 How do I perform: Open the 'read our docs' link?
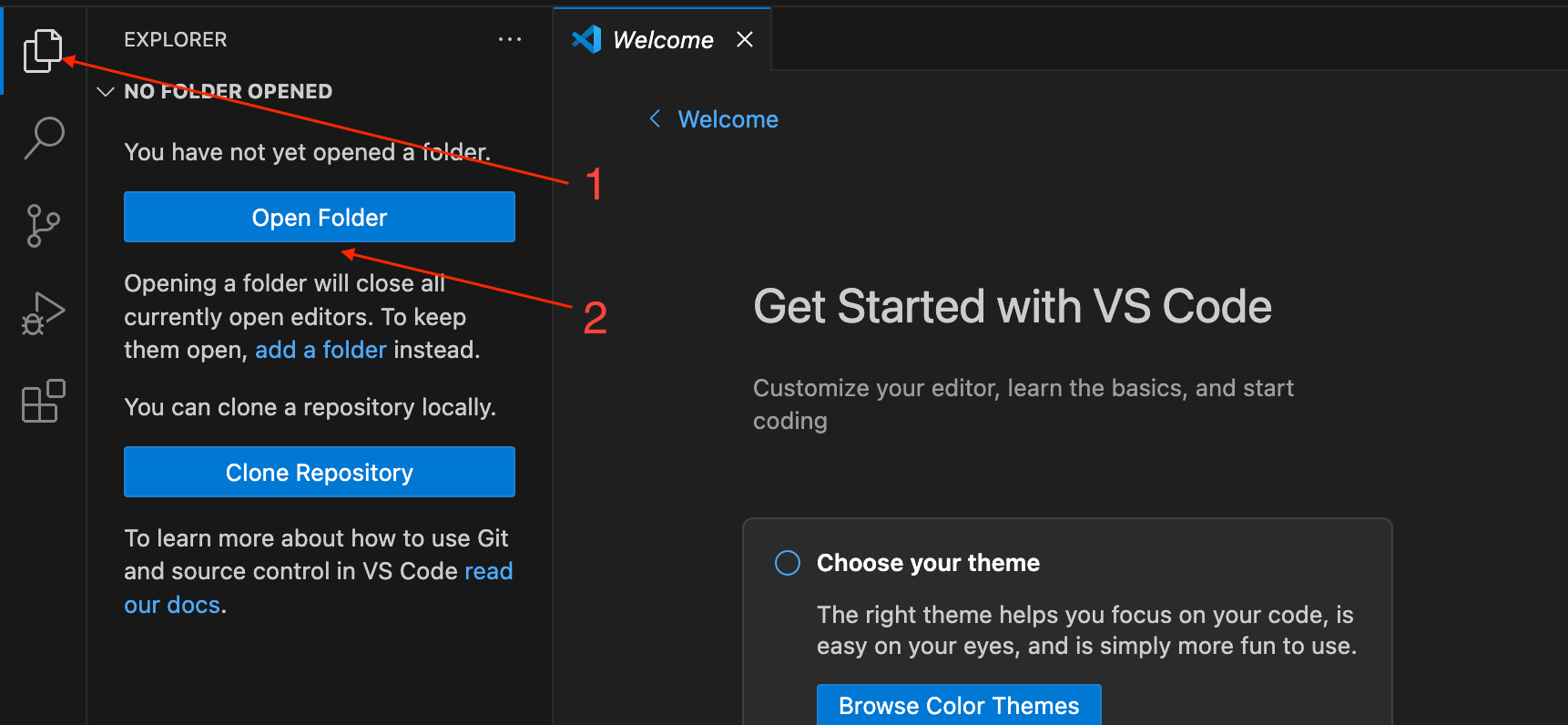click(488, 572)
